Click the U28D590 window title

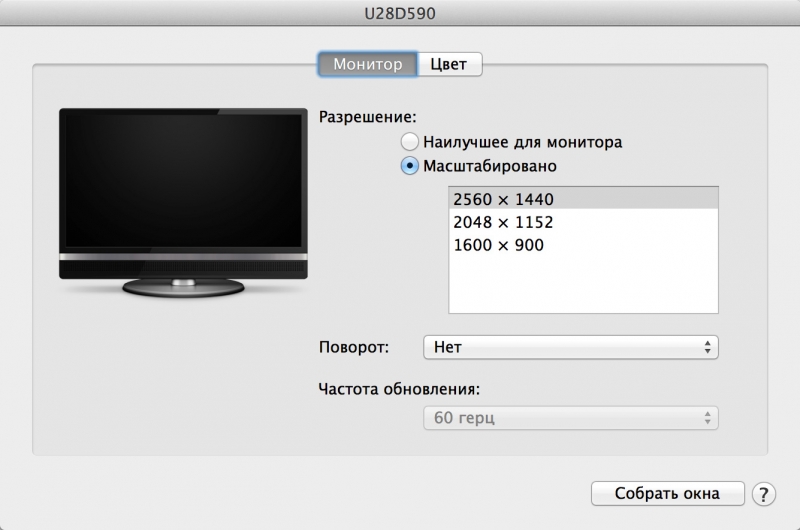[x=400, y=13]
